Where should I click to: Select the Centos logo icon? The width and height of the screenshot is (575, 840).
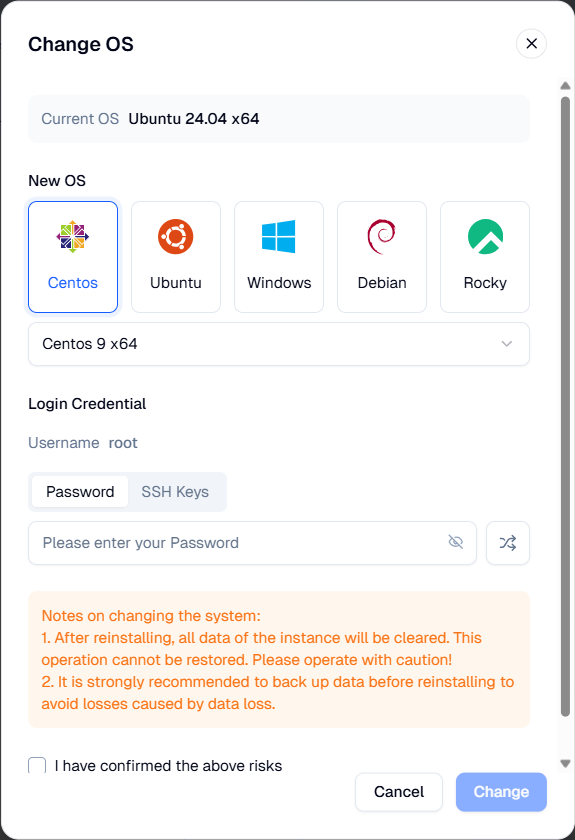coord(73,236)
